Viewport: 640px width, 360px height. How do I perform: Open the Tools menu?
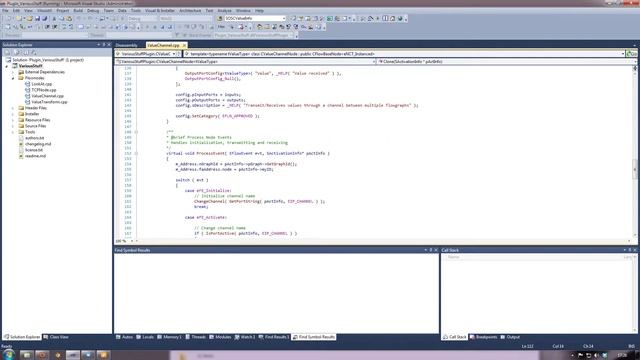point(136,11)
